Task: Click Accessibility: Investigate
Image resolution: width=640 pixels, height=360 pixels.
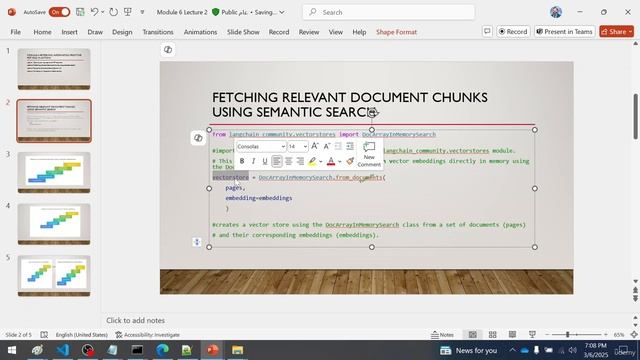Action: coord(147,335)
